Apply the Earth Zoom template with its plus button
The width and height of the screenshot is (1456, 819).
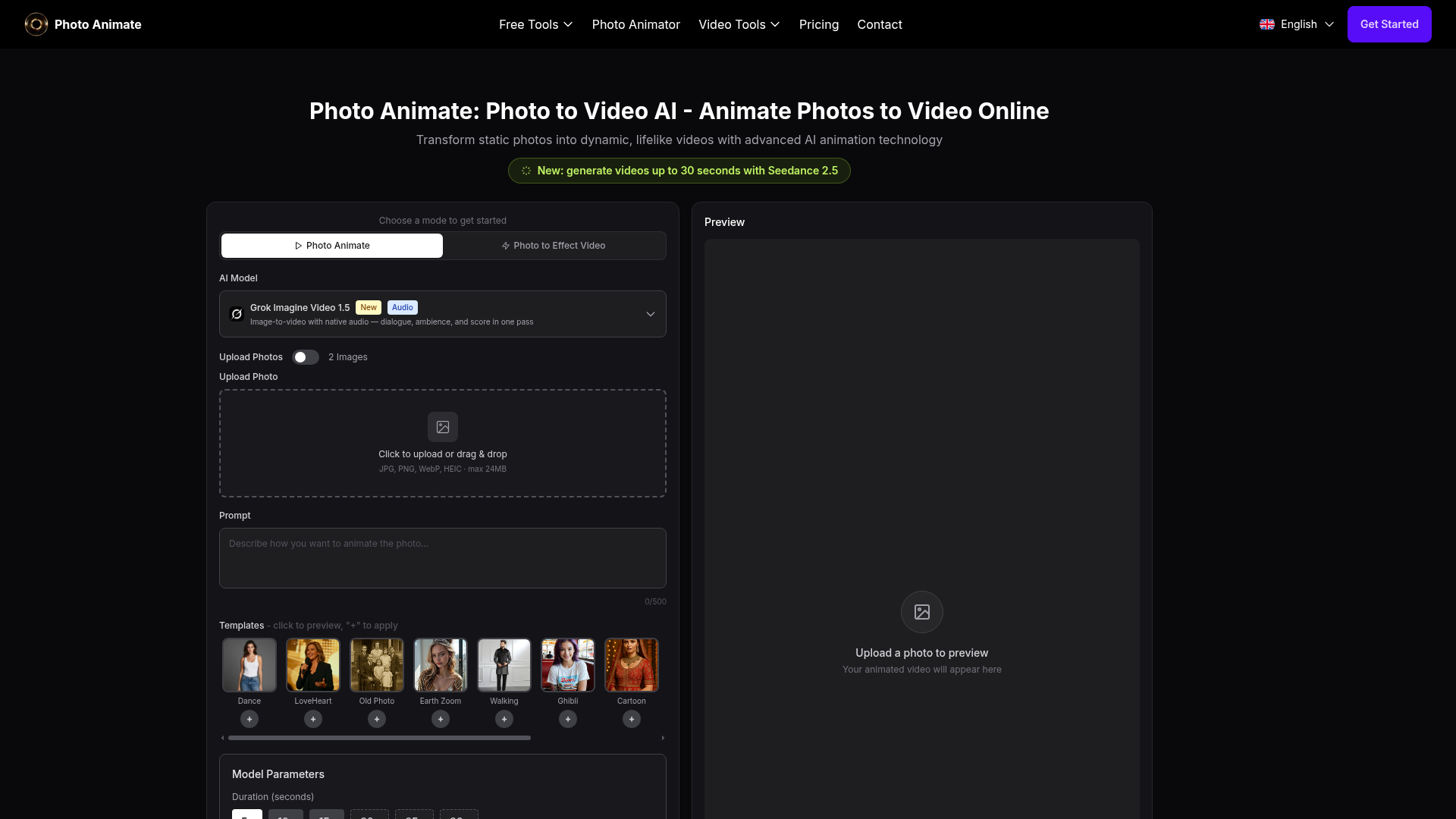pos(441,719)
